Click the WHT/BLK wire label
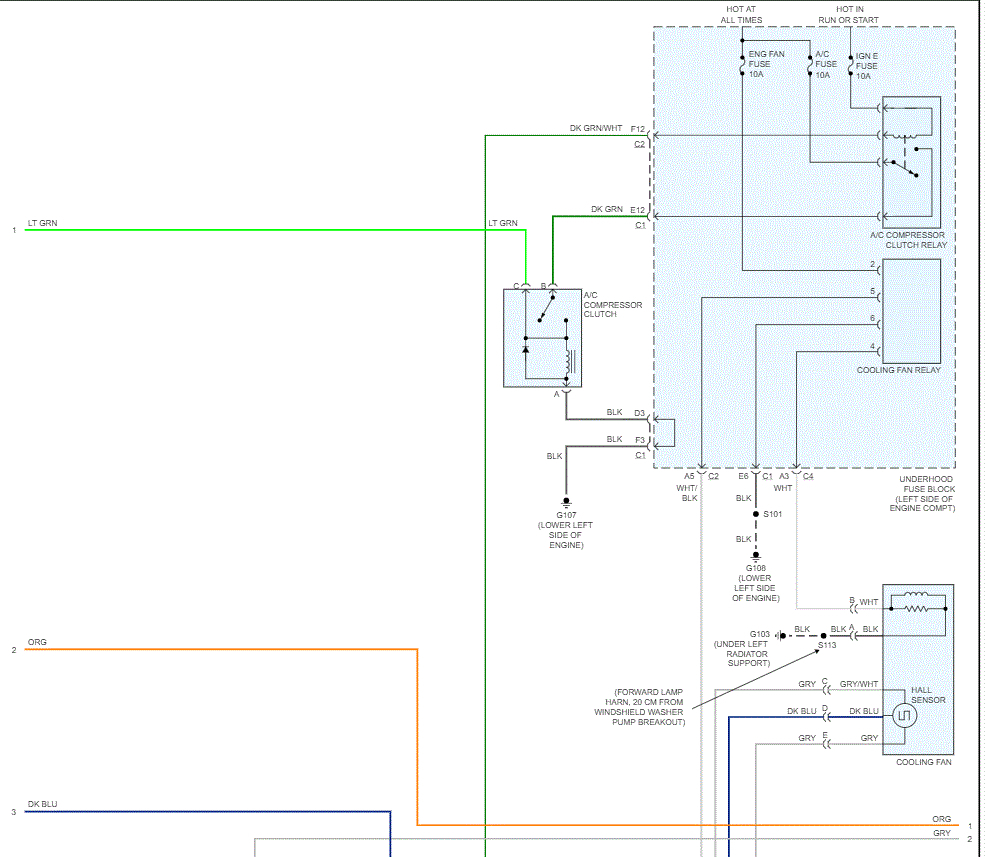This screenshot has width=985, height=857. pyautogui.click(x=687, y=493)
